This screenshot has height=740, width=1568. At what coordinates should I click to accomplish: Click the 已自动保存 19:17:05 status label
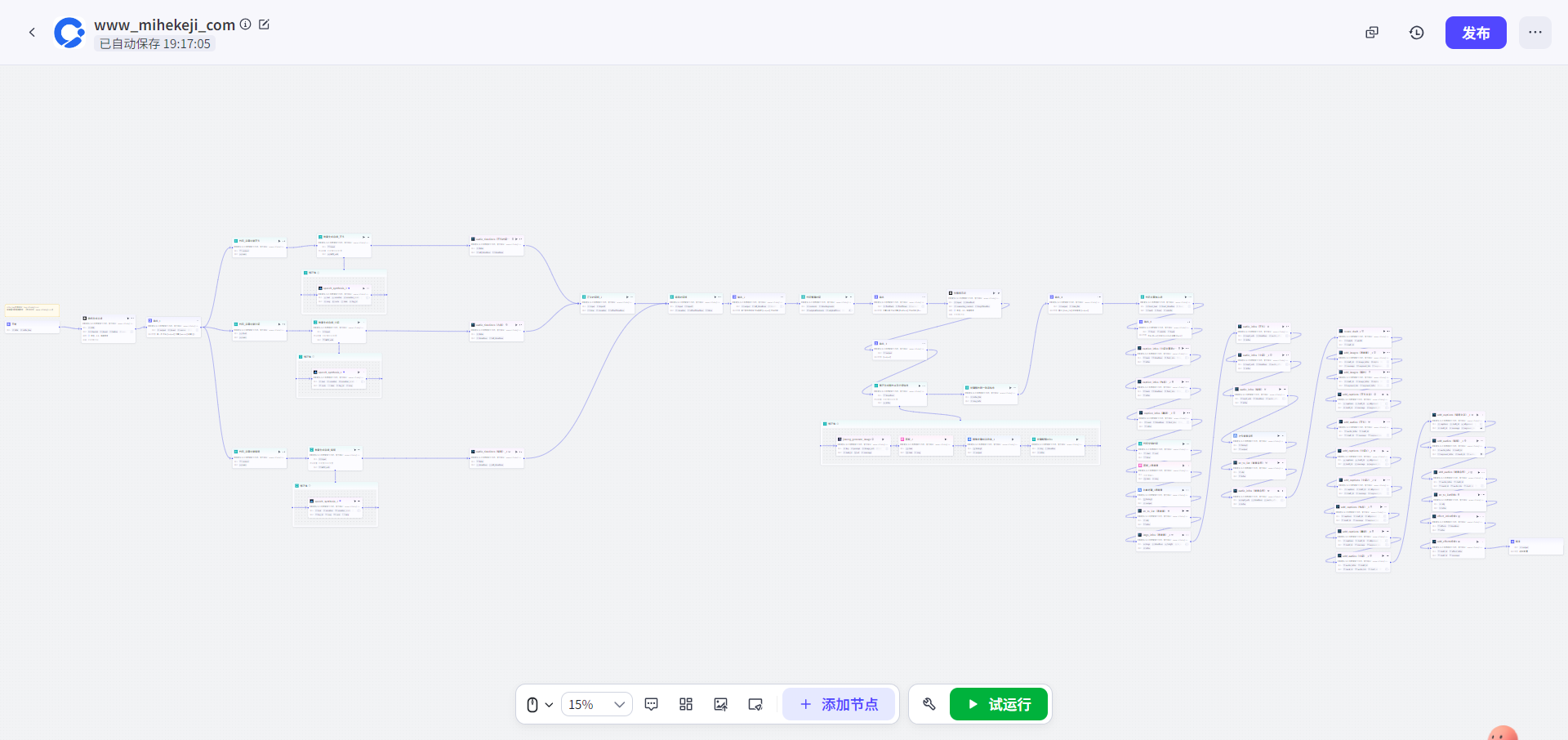point(155,44)
